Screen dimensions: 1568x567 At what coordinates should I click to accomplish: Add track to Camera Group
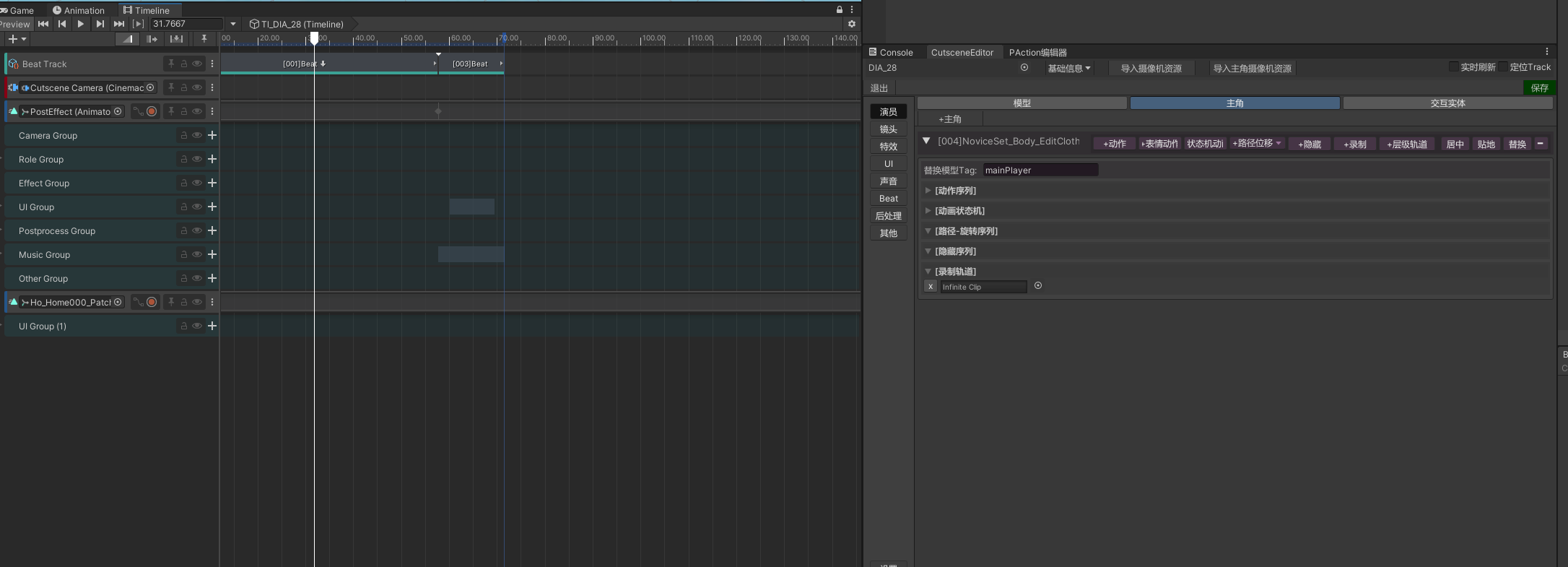(x=212, y=135)
